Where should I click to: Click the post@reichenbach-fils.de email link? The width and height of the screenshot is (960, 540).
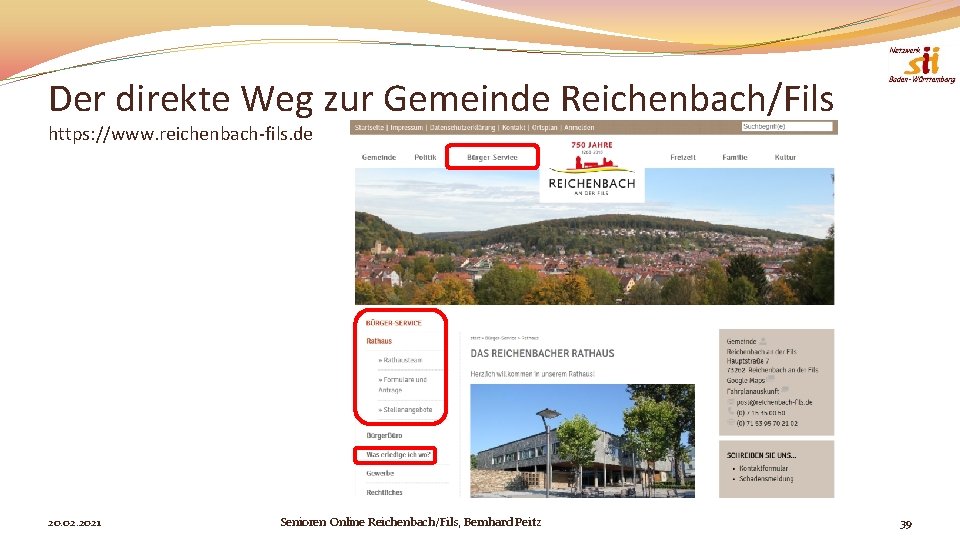774,402
